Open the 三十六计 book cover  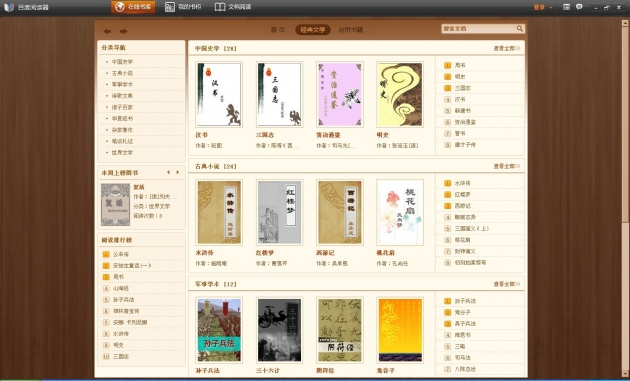(x=279, y=330)
